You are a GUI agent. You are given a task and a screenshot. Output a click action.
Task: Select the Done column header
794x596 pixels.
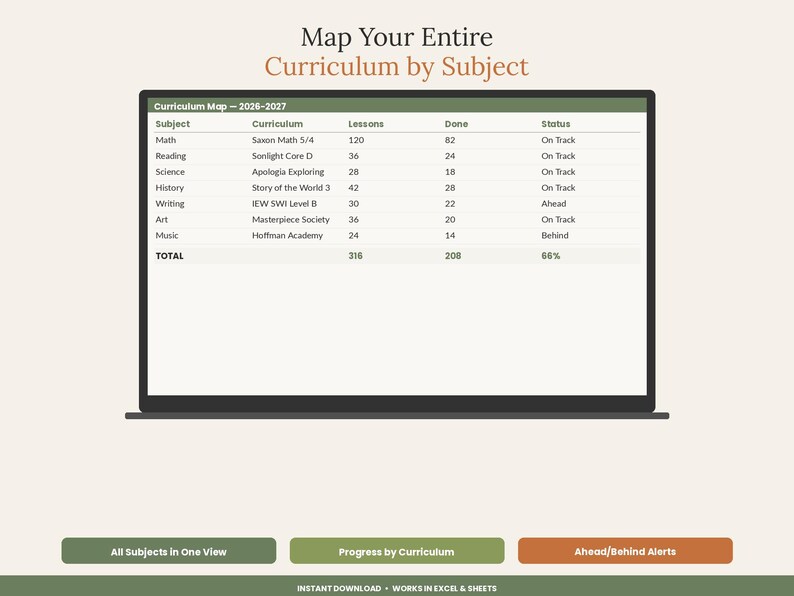coord(456,124)
